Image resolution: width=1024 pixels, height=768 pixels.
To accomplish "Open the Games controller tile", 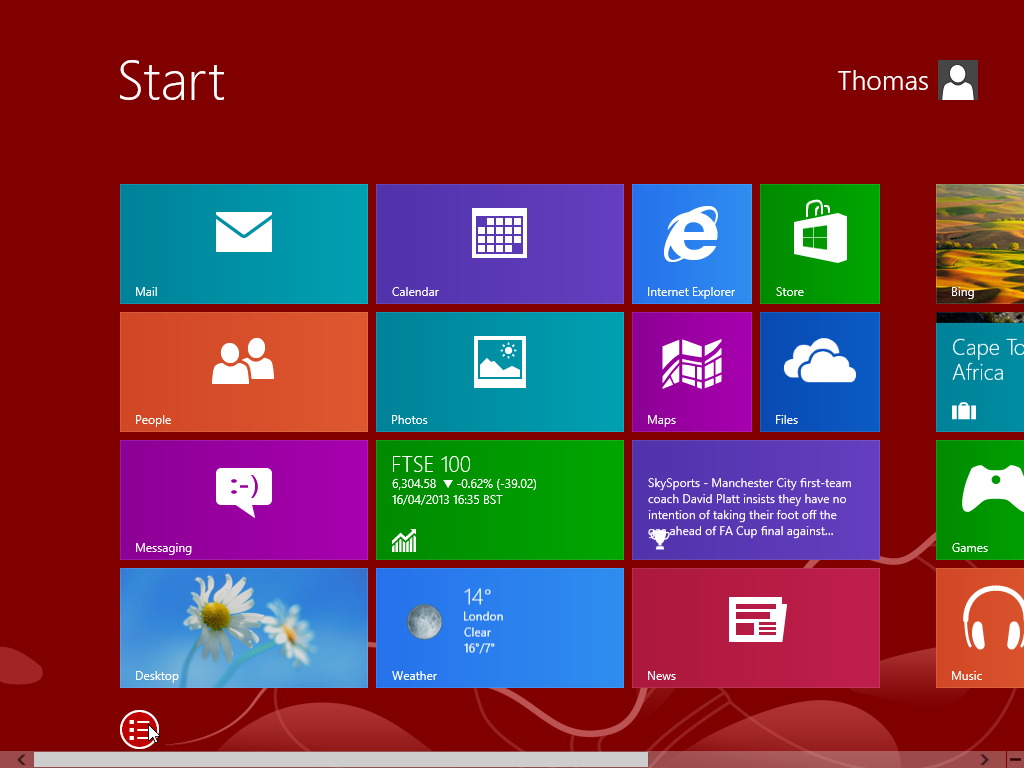I will (x=980, y=500).
